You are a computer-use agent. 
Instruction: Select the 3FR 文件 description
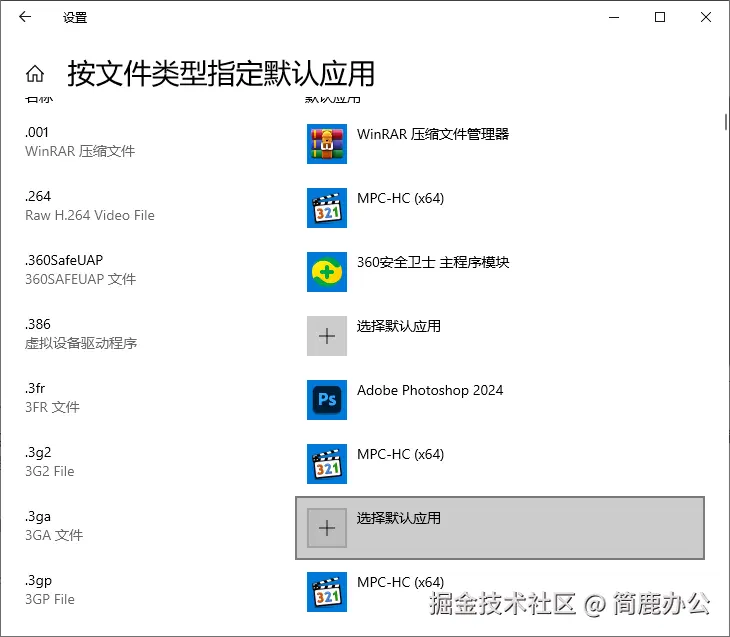point(52,407)
